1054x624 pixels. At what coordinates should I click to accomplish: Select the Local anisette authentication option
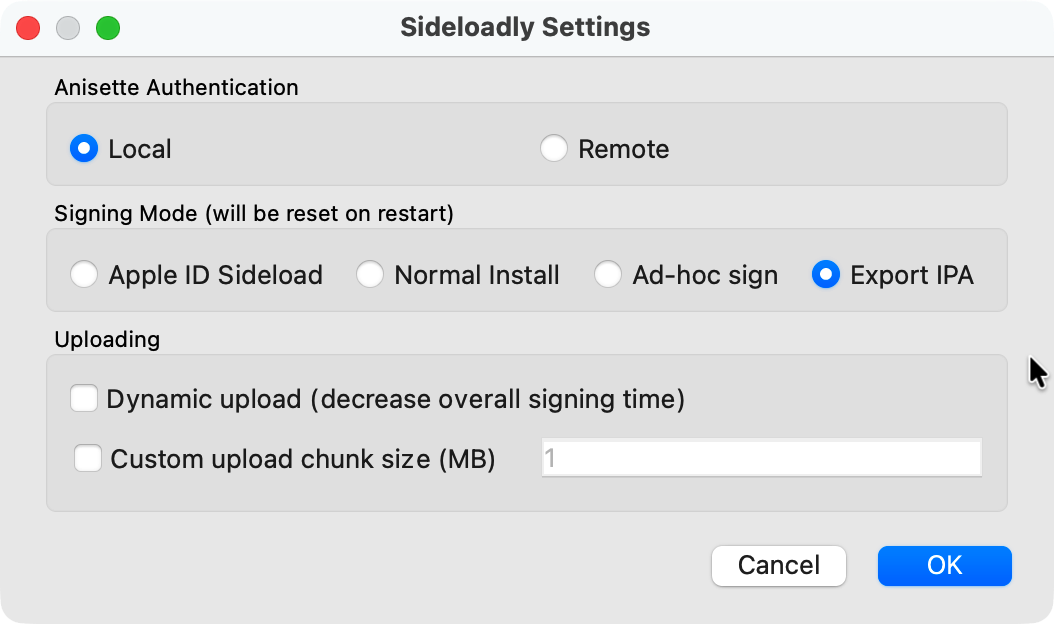[x=84, y=149]
